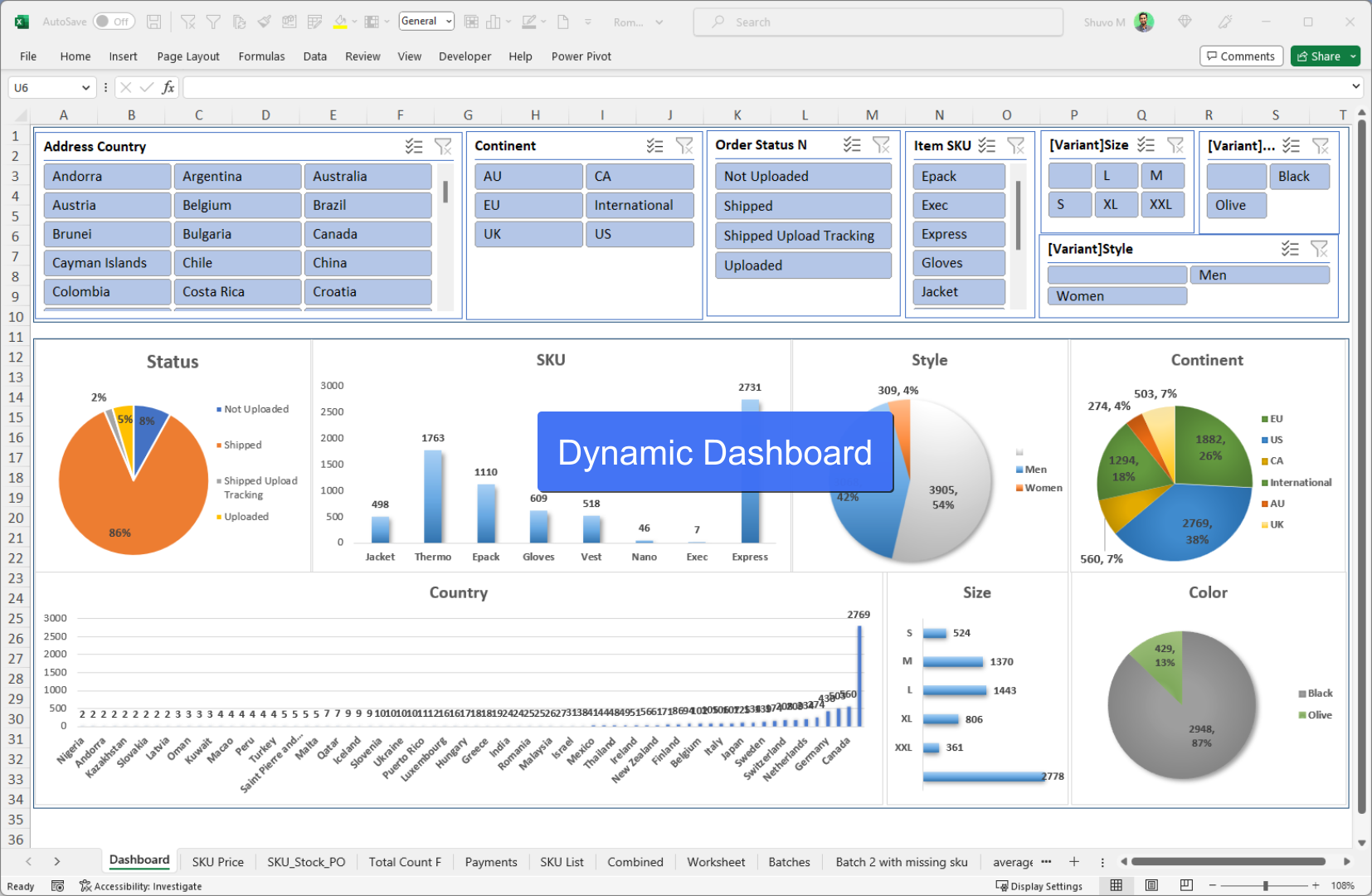Expand the Name Box dropdown arrow

click(85, 88)
